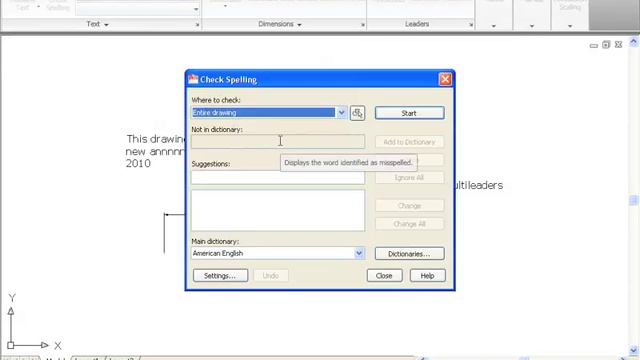This screenshot has height=360, width=640.
Task: Click the Text panel dialog launcher arrow
Action: click(x=197, y=25)
